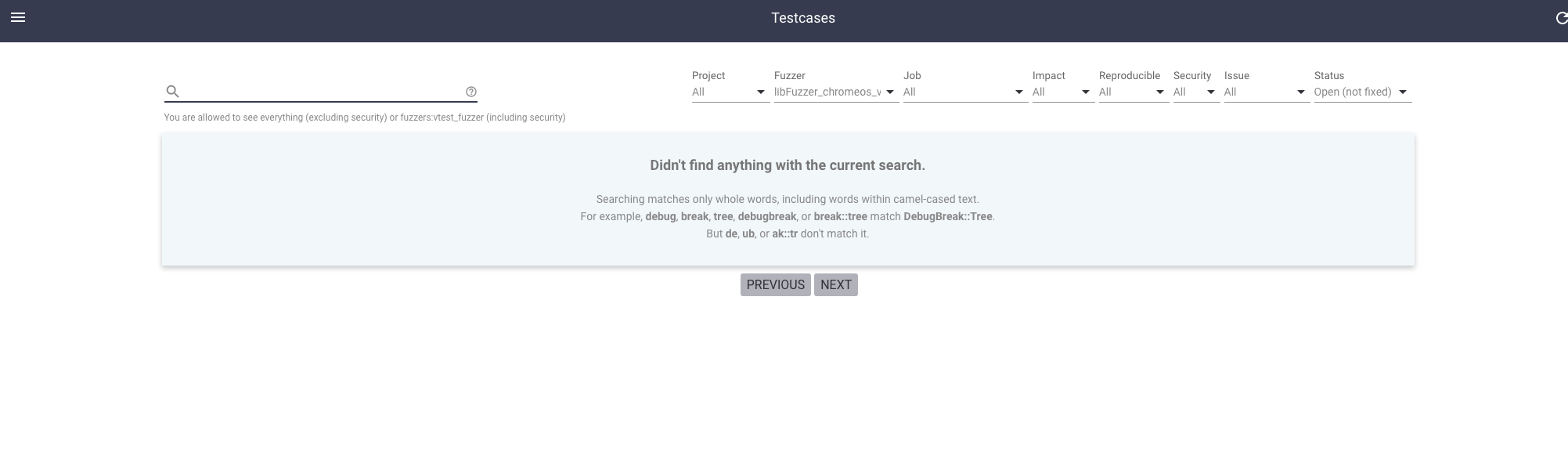1568x474 pixels.
Task: Open the Status dropdown set to Open (not fixed)
Action: tap(1363, 92)
